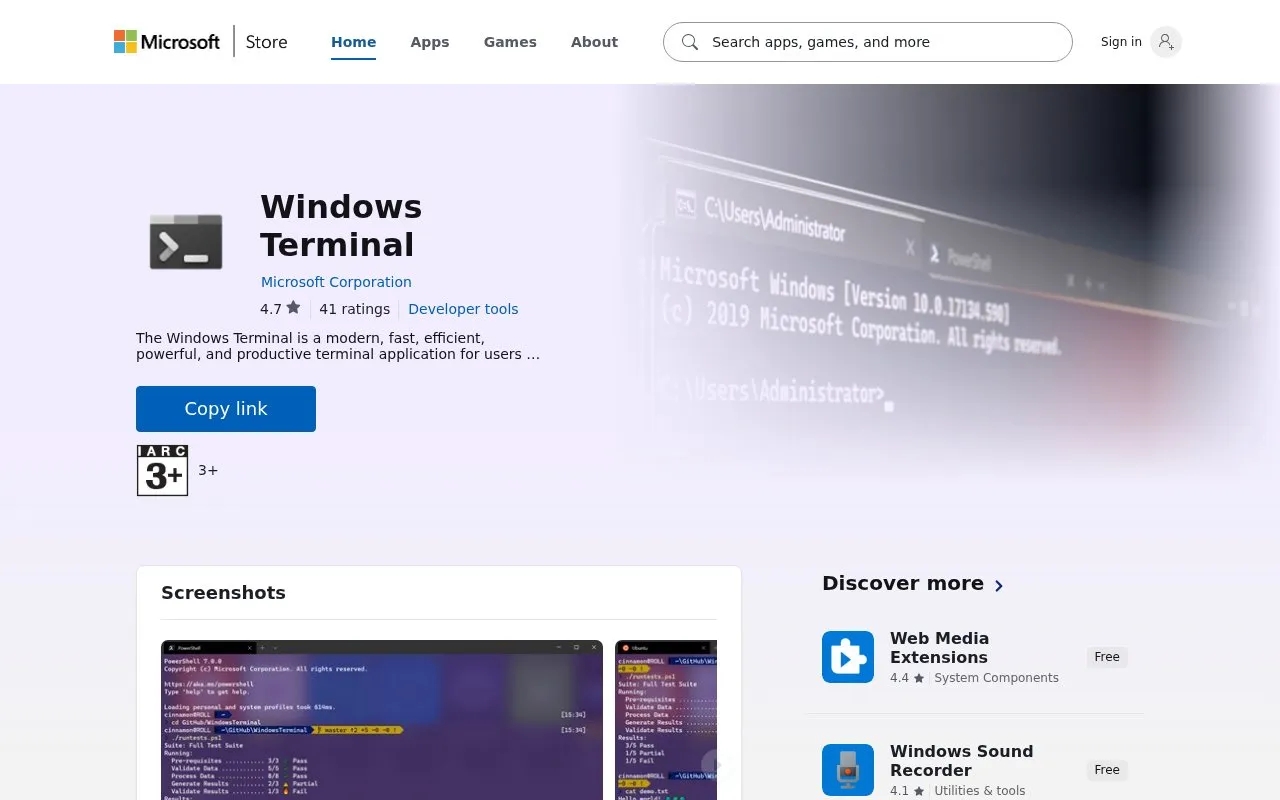Show next screenshot with the carousel arrow
The height and width of the screenshot is (800, 1280).
716,765
